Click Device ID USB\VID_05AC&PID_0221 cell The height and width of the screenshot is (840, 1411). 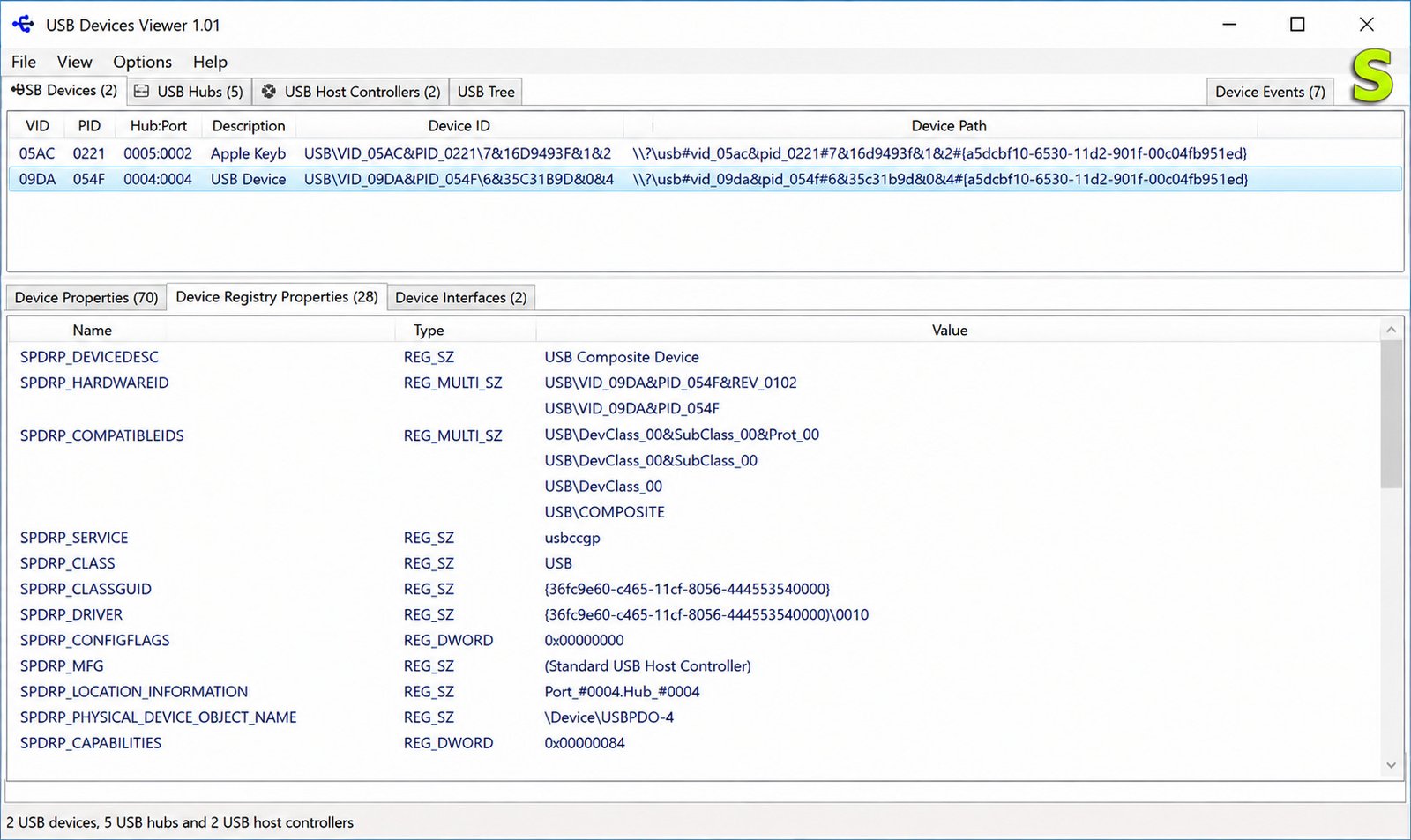[458, 153]
